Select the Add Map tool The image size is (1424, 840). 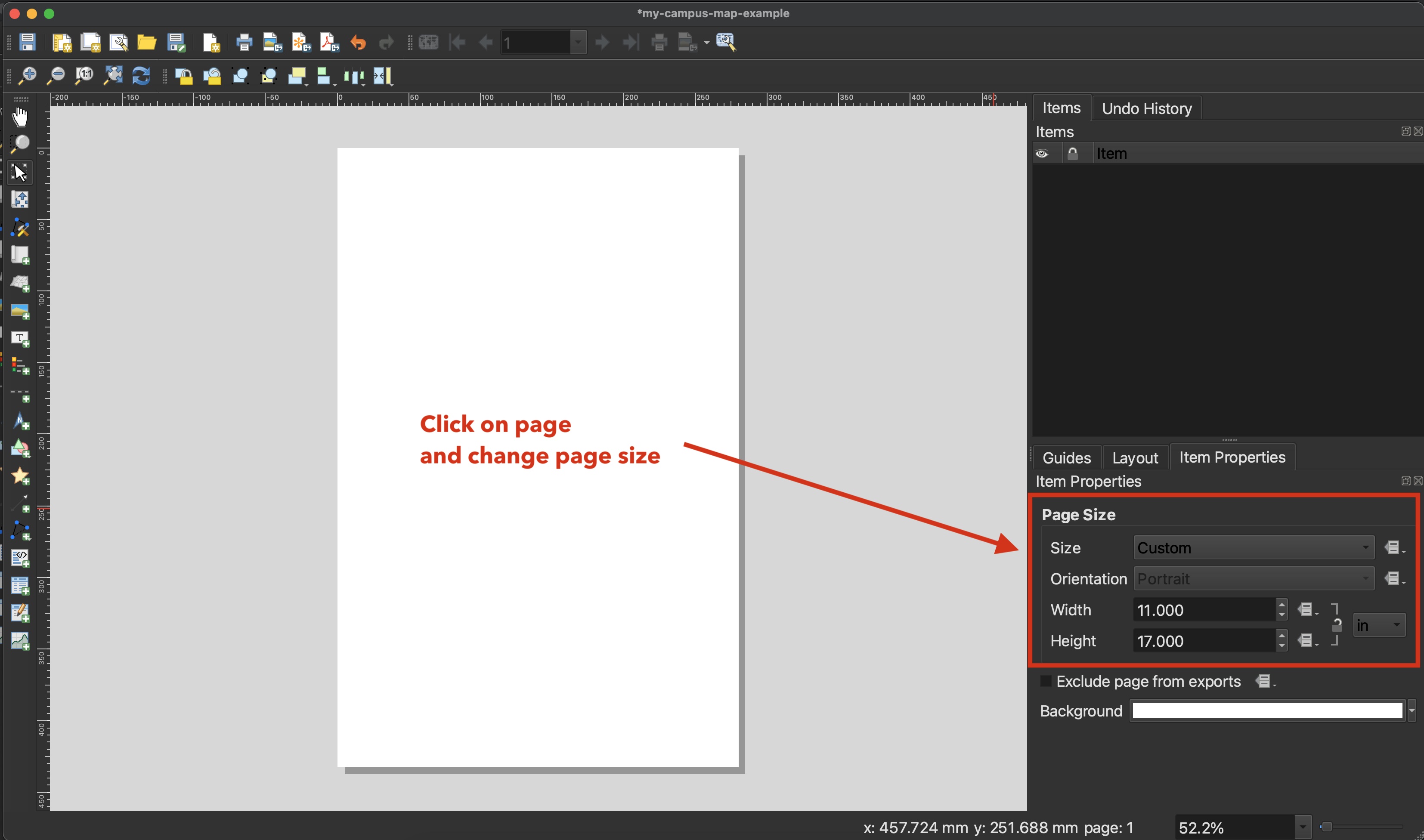click(x=20, y=255)
